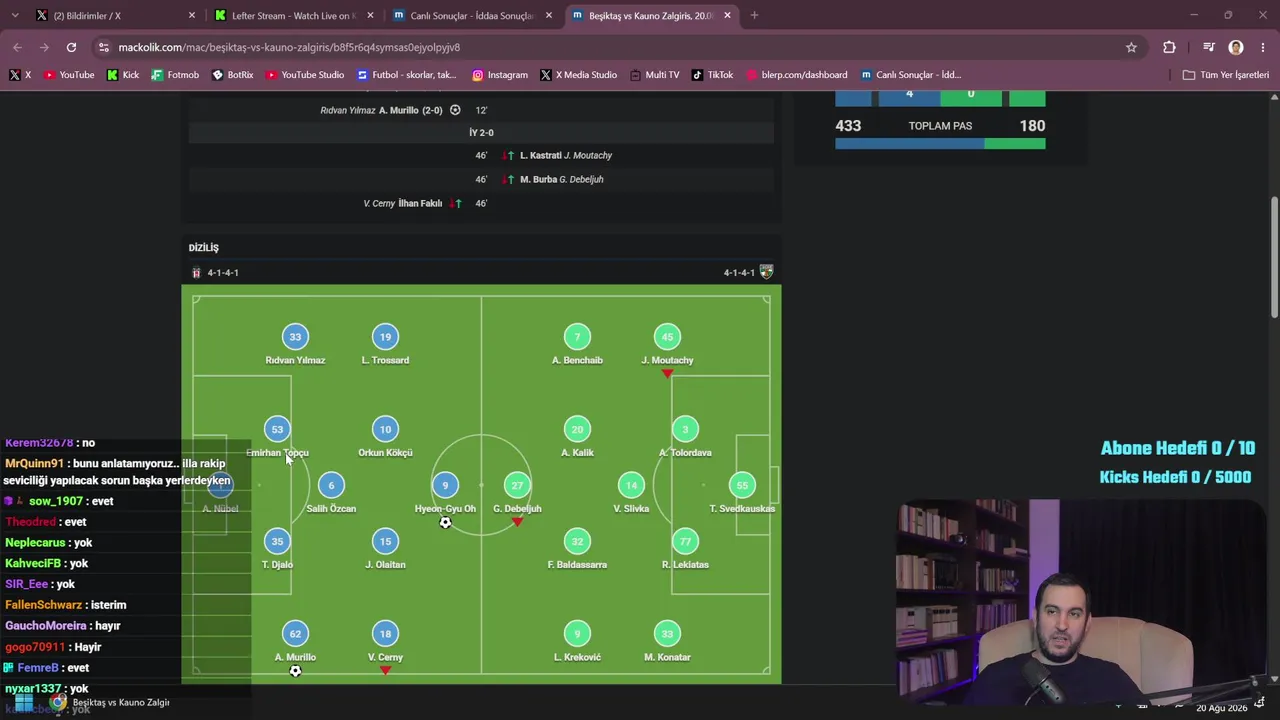Click Hyeon-Gyu Oh player number 9
Viewport: 1280px width, 720px height.
[445, 485]
